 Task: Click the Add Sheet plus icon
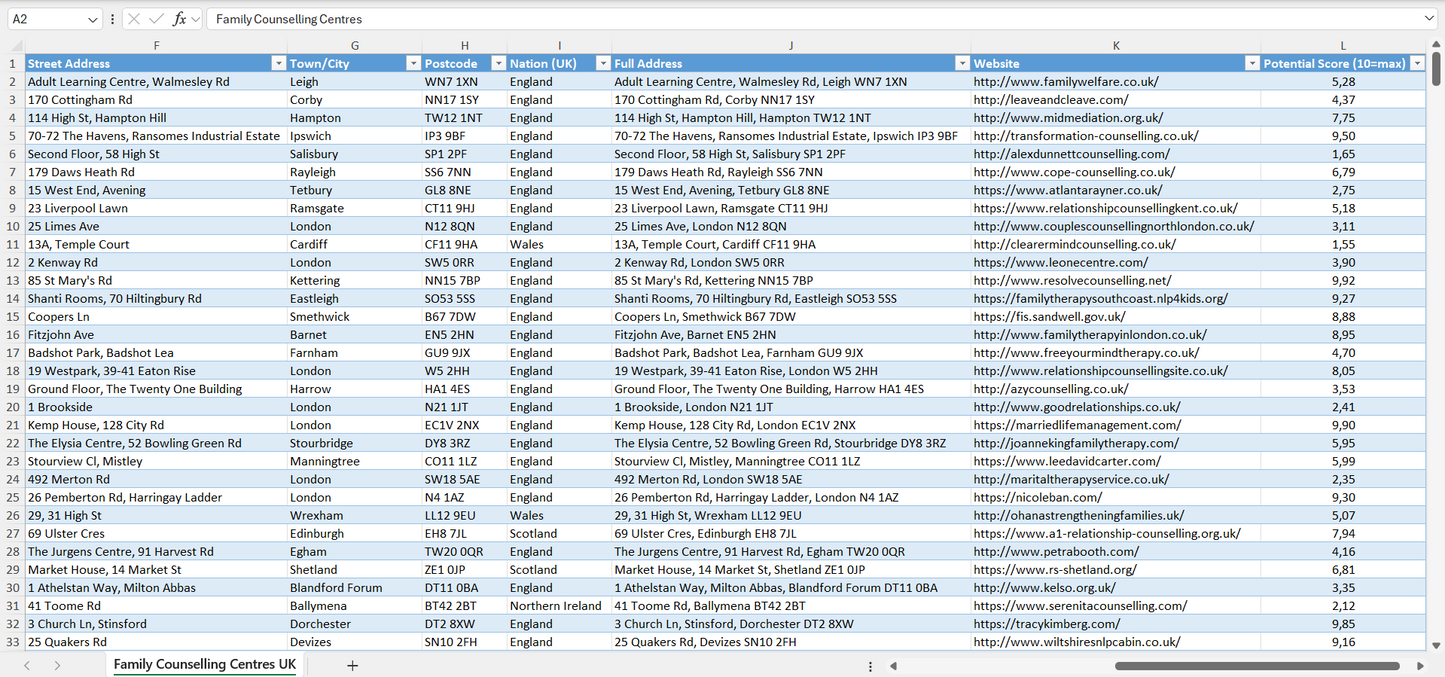[352, 664]
